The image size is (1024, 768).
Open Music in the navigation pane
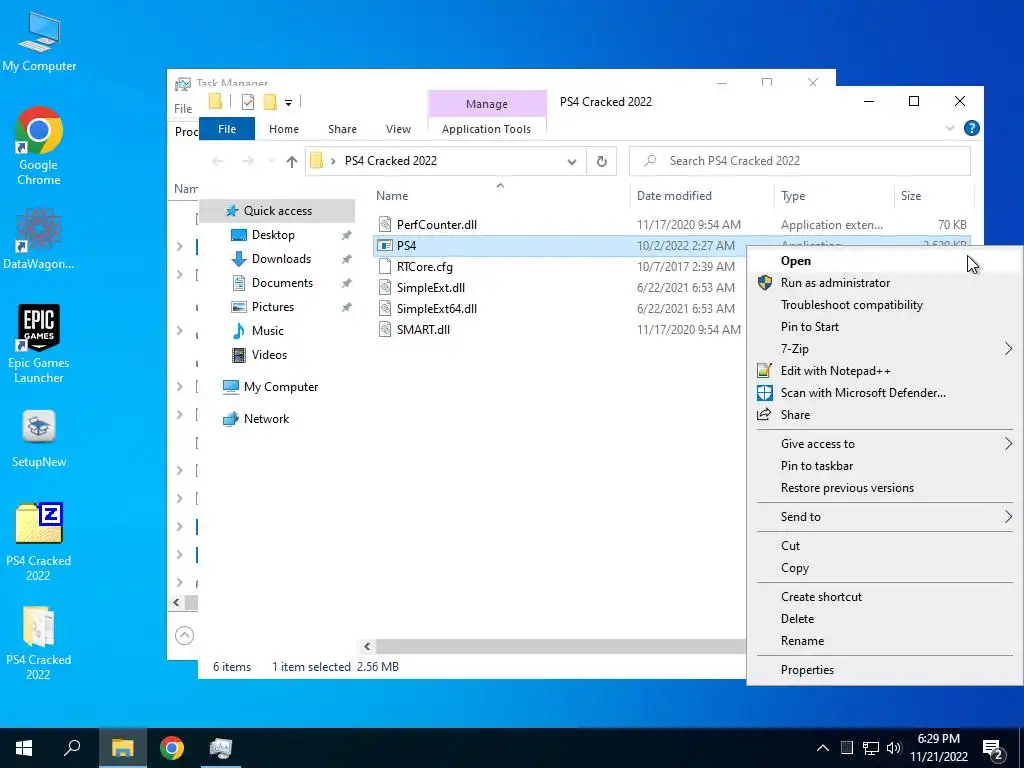pos(268,330)
